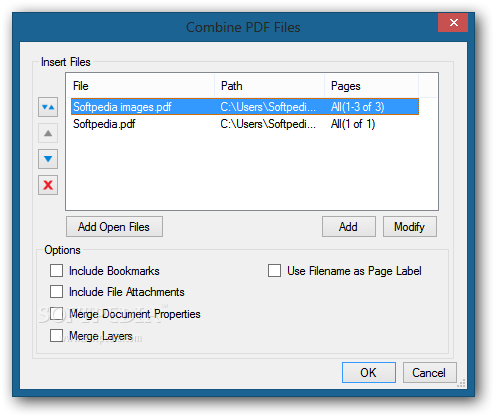Viewport: 495px width, 417px height.
Task: Click the All(1 of 1) pages cell
Action: pos(353,124)
